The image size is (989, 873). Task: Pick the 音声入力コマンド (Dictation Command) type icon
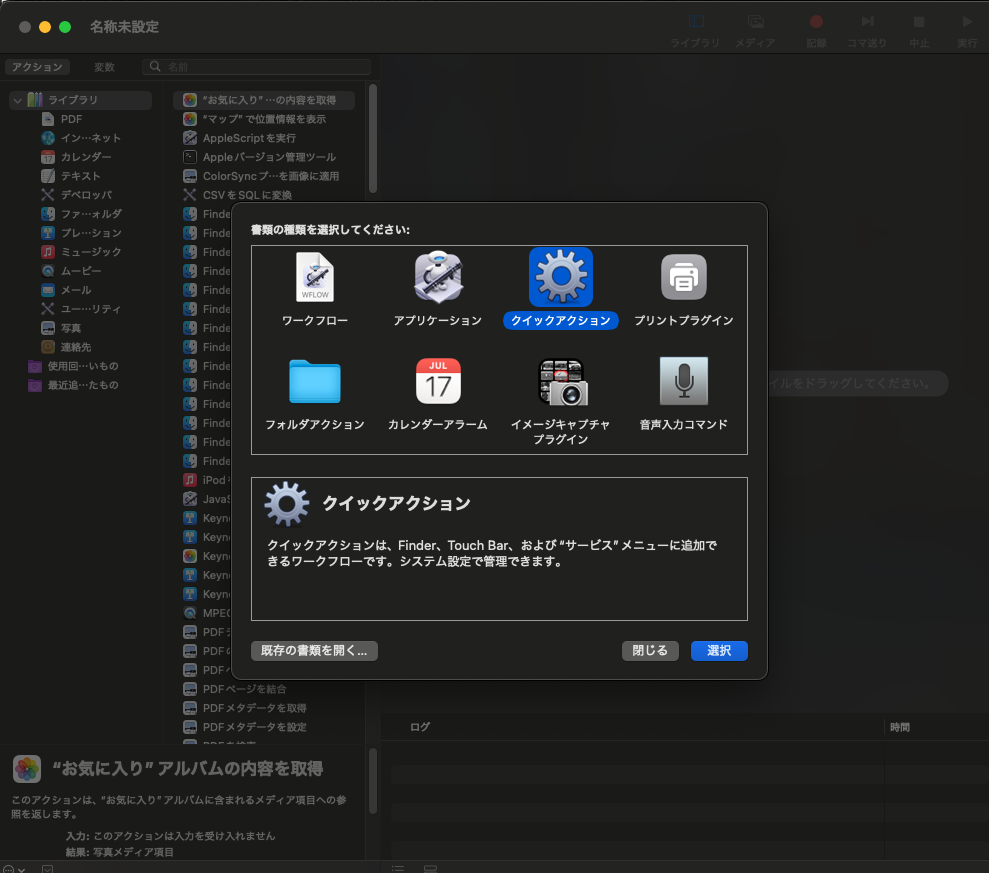(683, 381)
